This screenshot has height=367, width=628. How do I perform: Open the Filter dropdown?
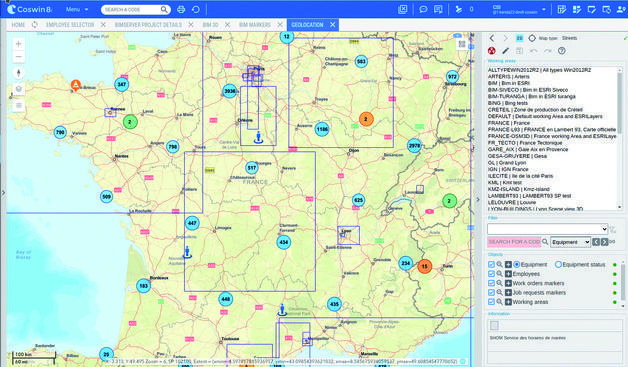547,229
